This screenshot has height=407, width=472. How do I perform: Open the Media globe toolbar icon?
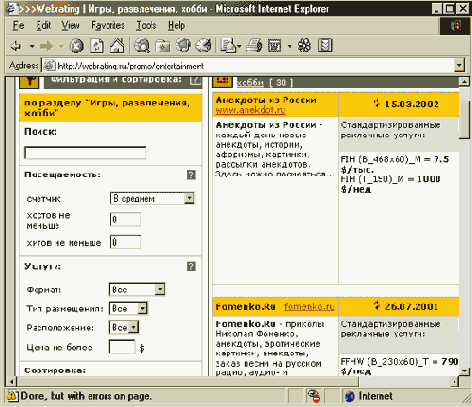click(183, 45)
